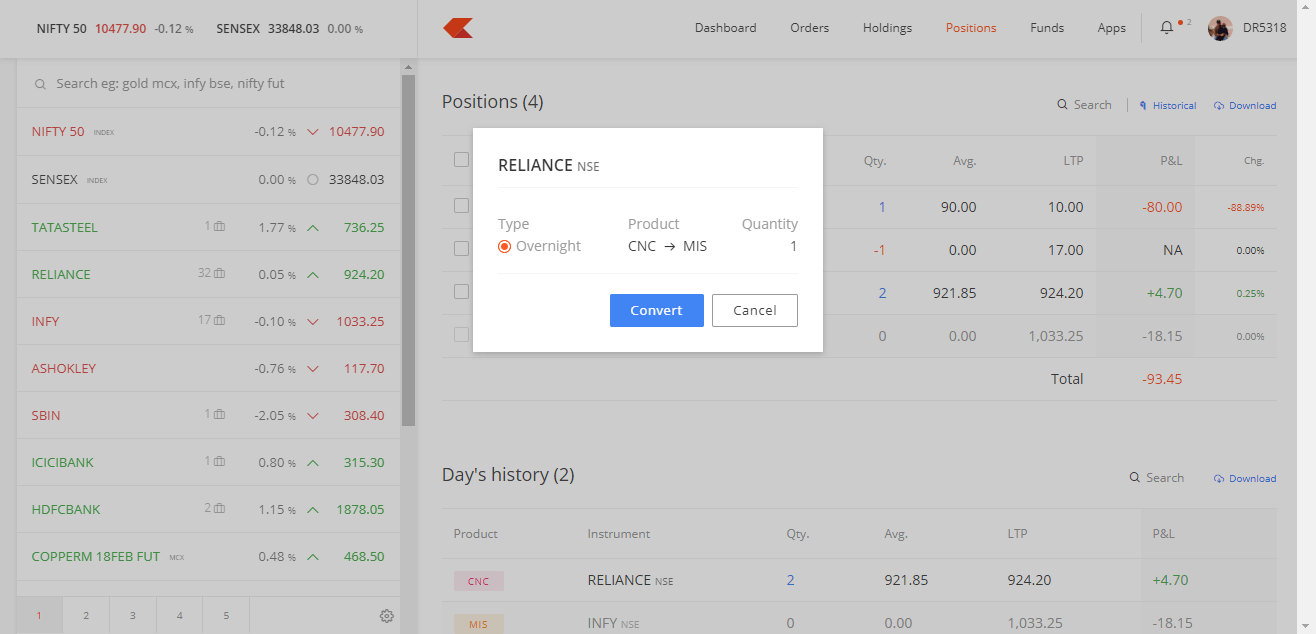1316x634 pixels.
Task: Switch to watchlist tab 3
Action: [x=133, y=616]
